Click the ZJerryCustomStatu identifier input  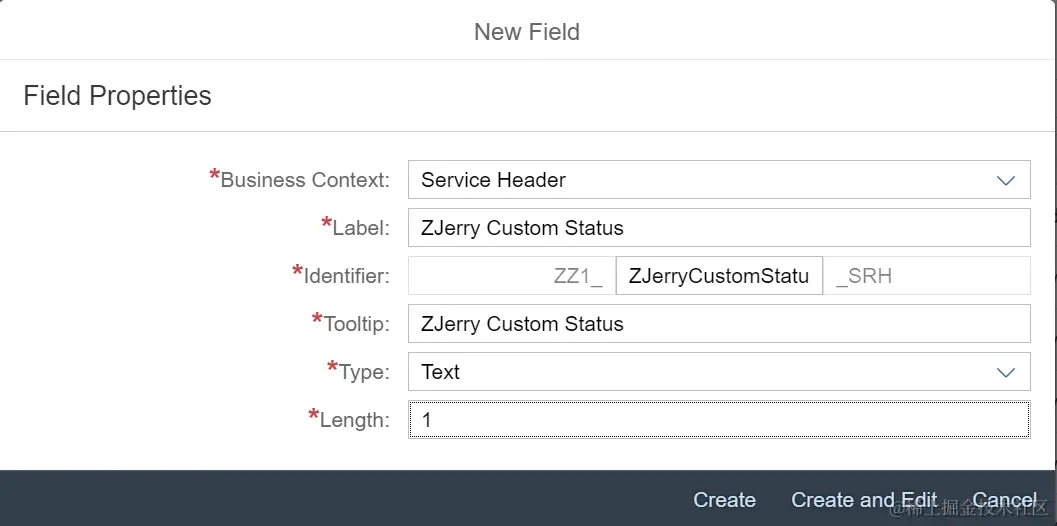click(718, 276)
